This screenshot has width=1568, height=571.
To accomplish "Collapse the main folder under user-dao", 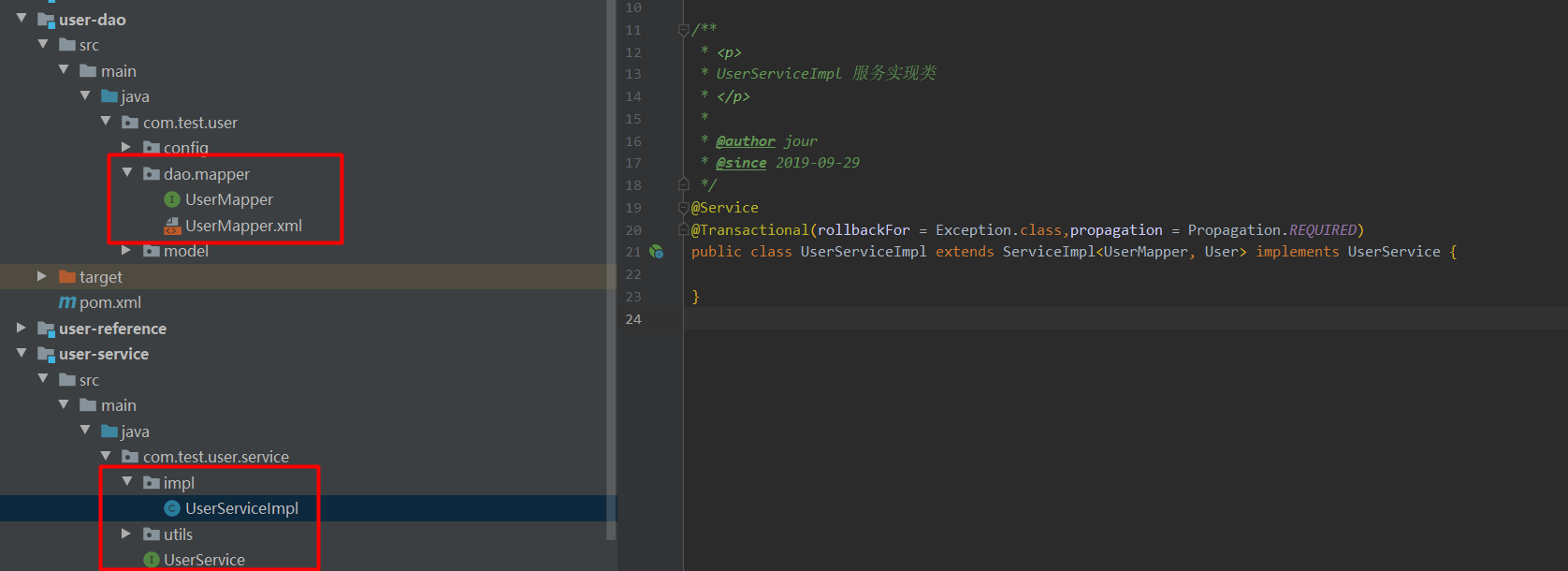I will [64, 69].
